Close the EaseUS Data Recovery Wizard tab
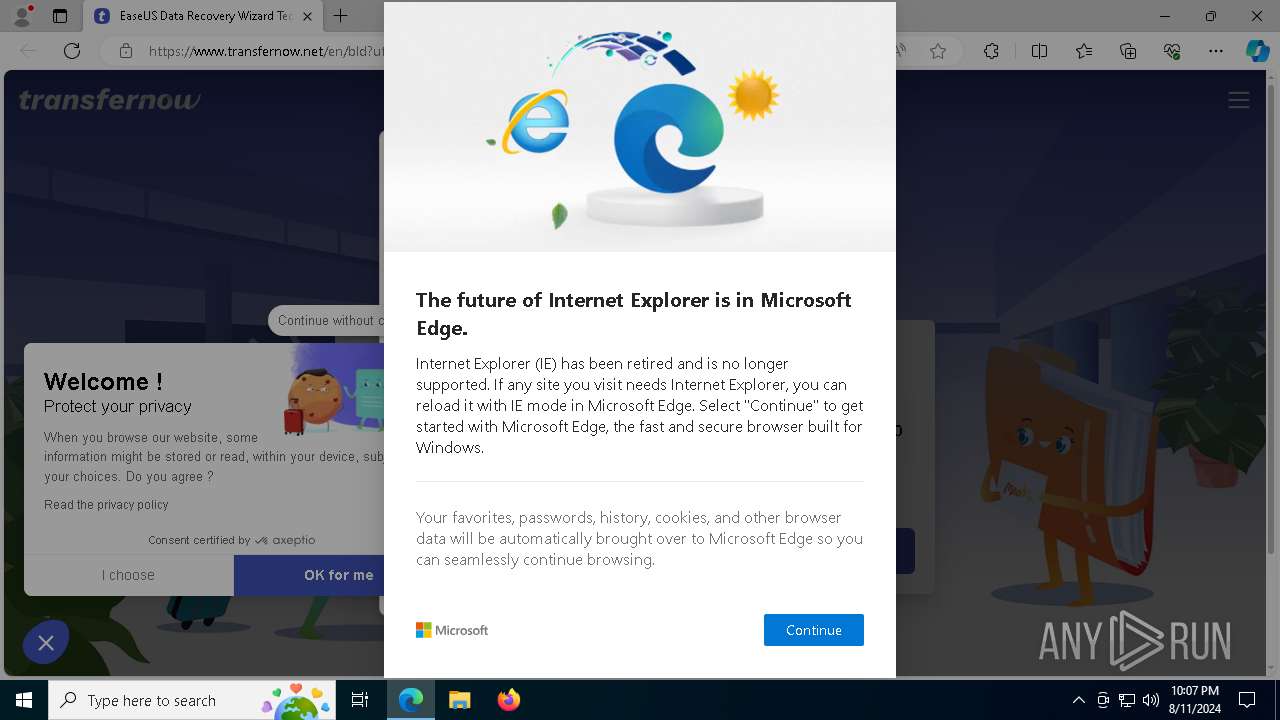This screenshot has width=1280, height=720. pos(307,16)
